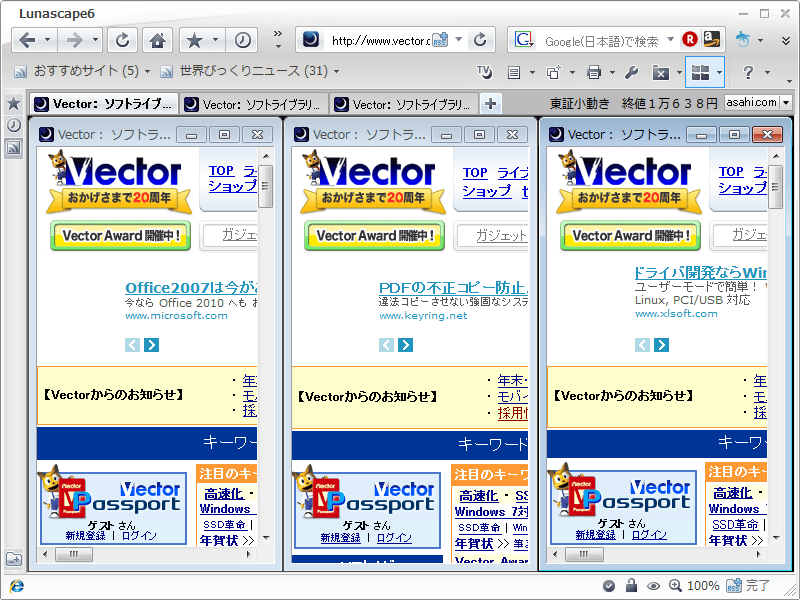Click the 新規登録 link in right window
Viewport: 800px width, 600px height.
coord(595,534)
